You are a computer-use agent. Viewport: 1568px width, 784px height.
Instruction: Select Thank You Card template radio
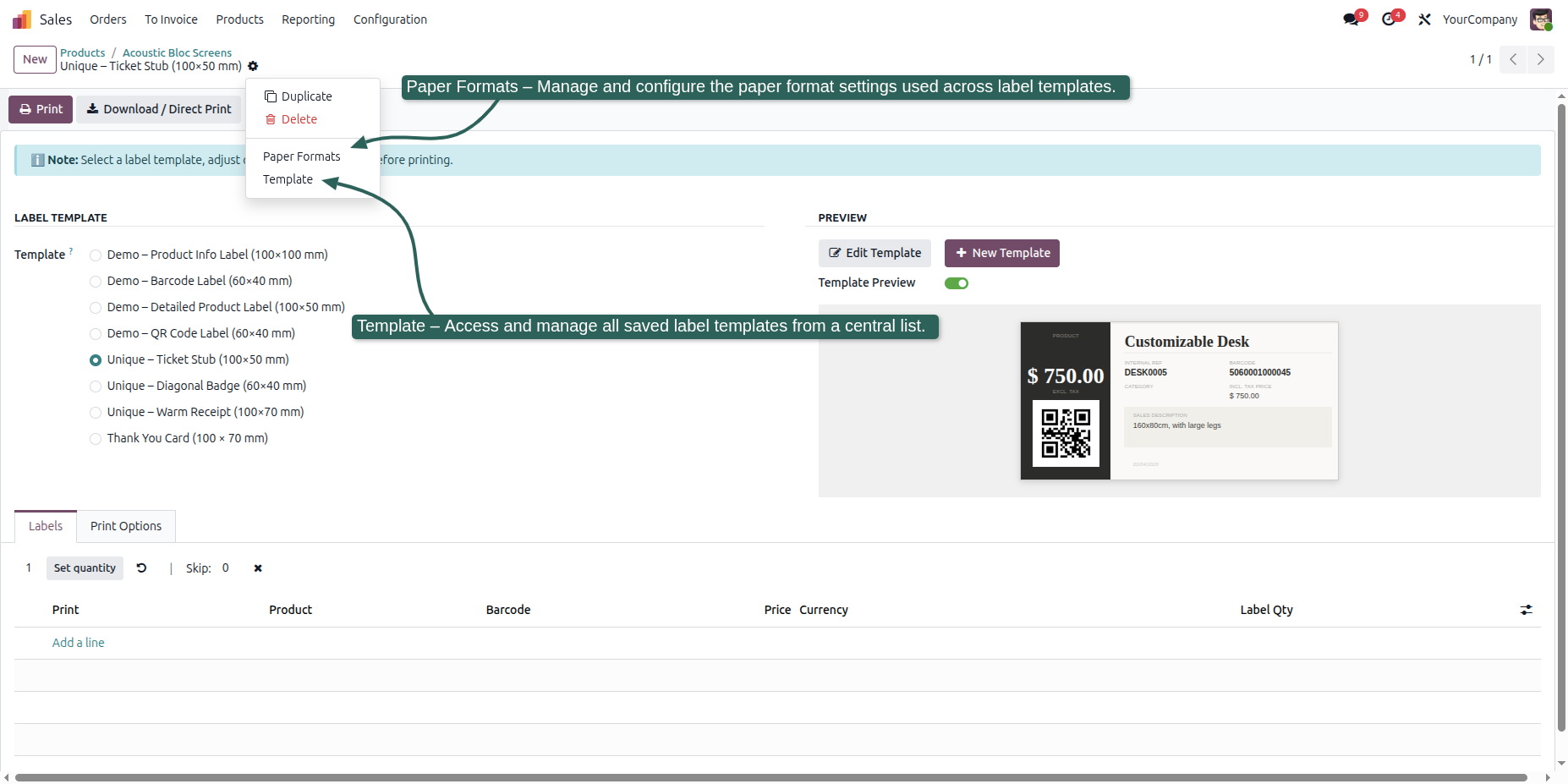coord(96,439)
